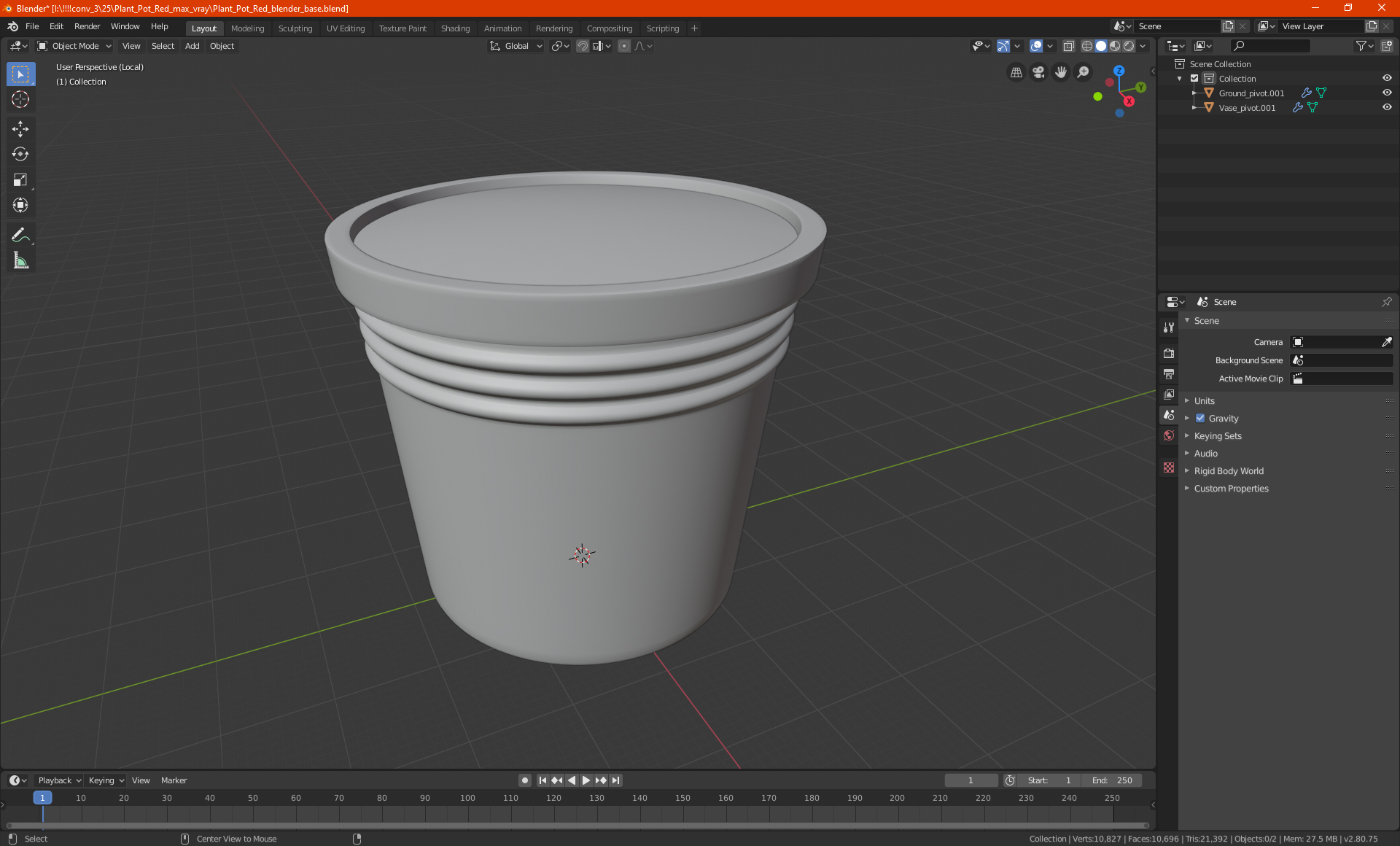Expand the Units panel

click(1205, 400)
